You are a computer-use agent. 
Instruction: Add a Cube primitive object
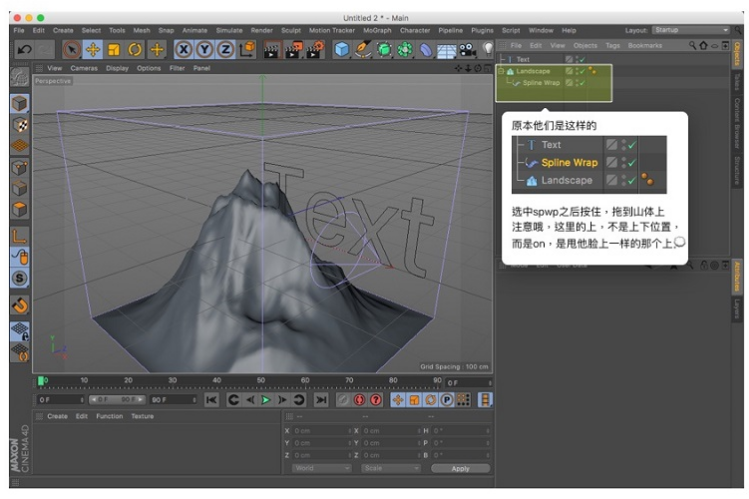click(343, 49)
